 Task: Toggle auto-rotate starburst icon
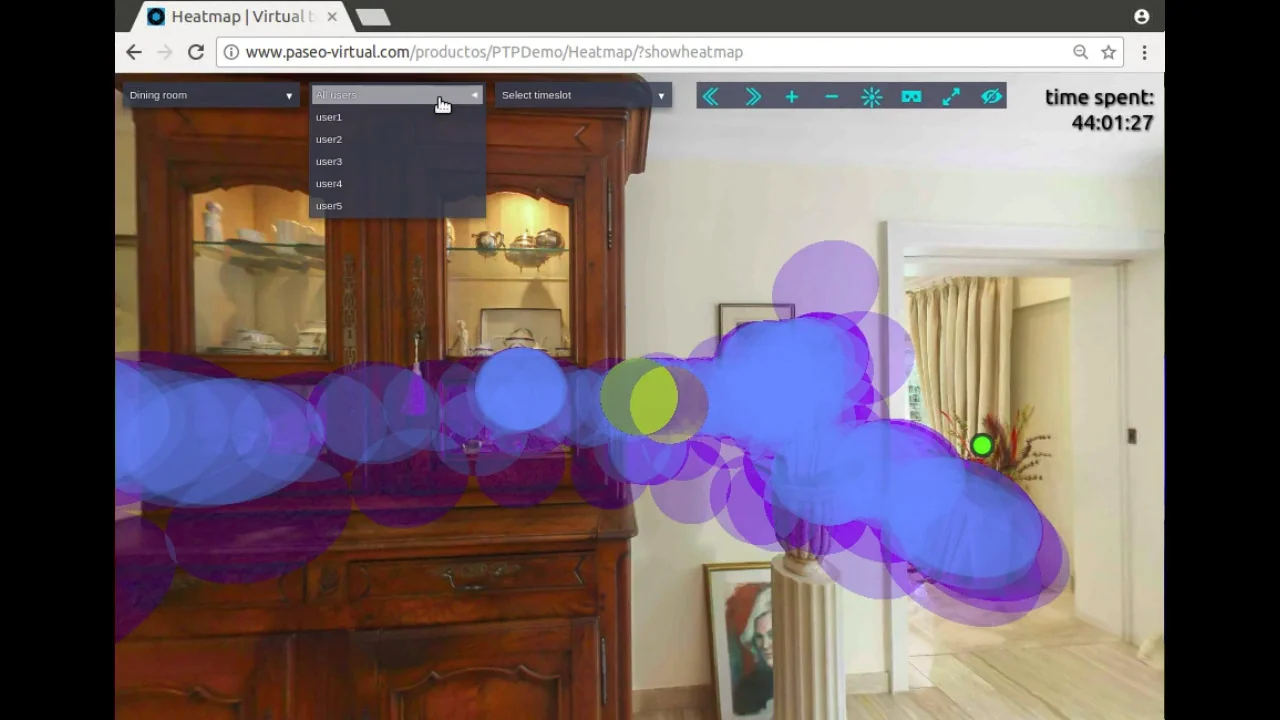click(871, 96)
